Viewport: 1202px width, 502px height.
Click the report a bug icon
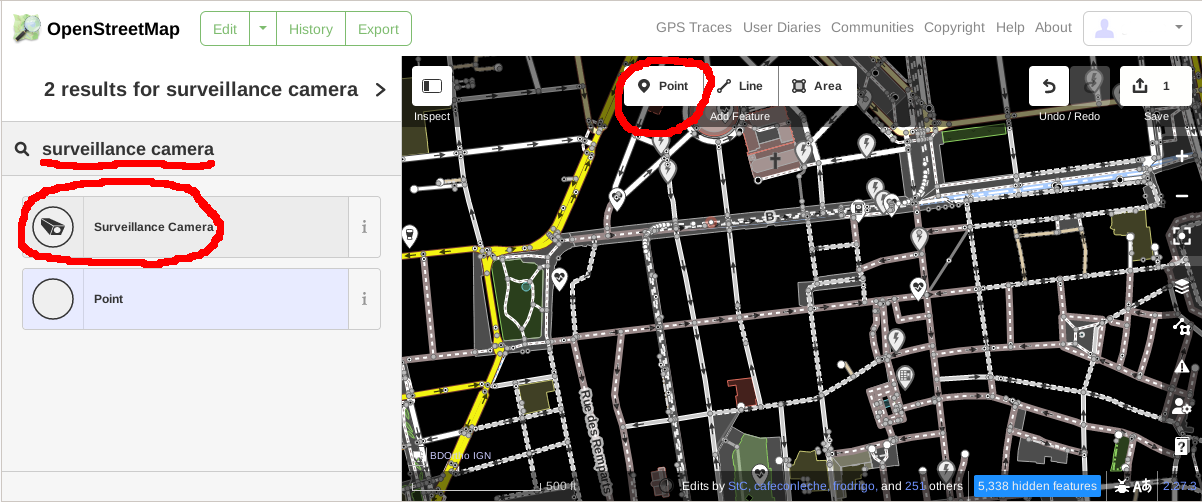click(1122, 486)
